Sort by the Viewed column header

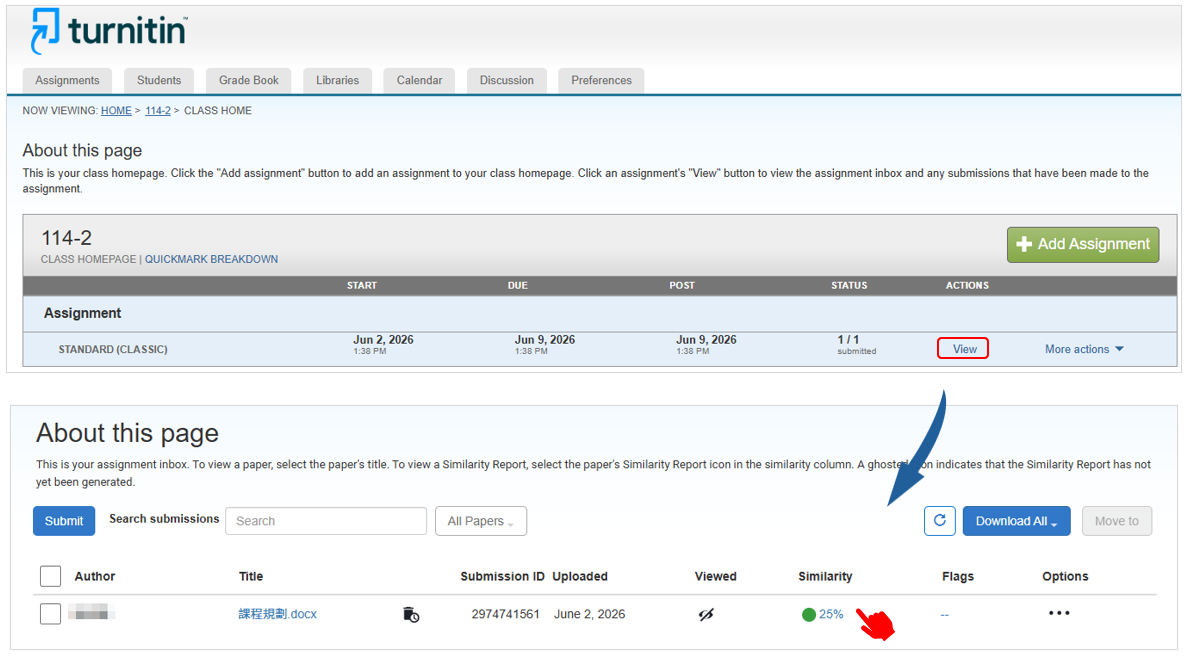(715, 577)
